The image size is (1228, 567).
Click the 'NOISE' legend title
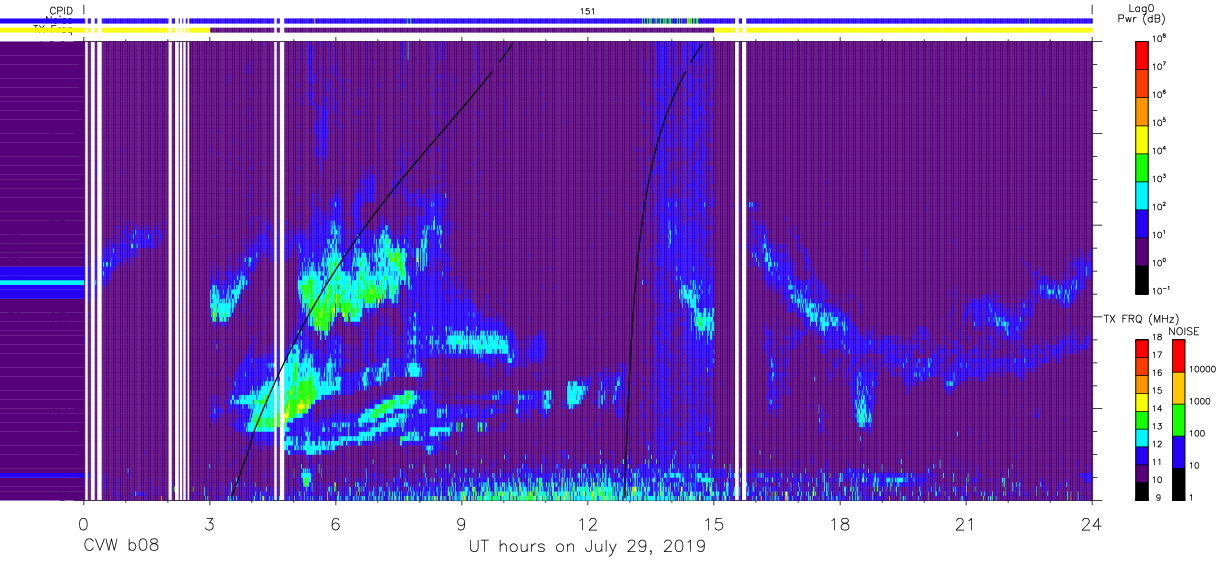pos(1182,331)
